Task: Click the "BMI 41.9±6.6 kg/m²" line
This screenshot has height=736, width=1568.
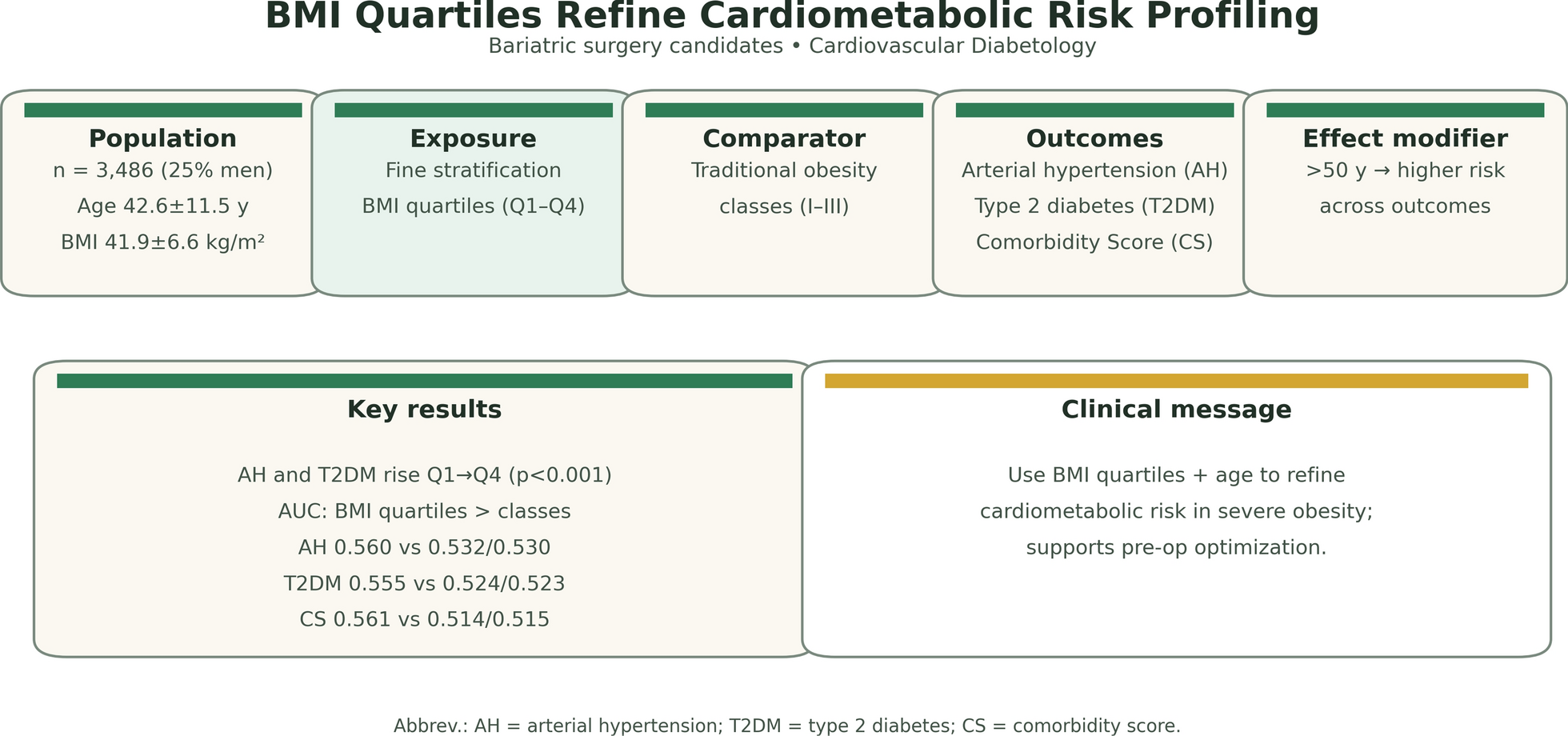Action: (162, 242)
